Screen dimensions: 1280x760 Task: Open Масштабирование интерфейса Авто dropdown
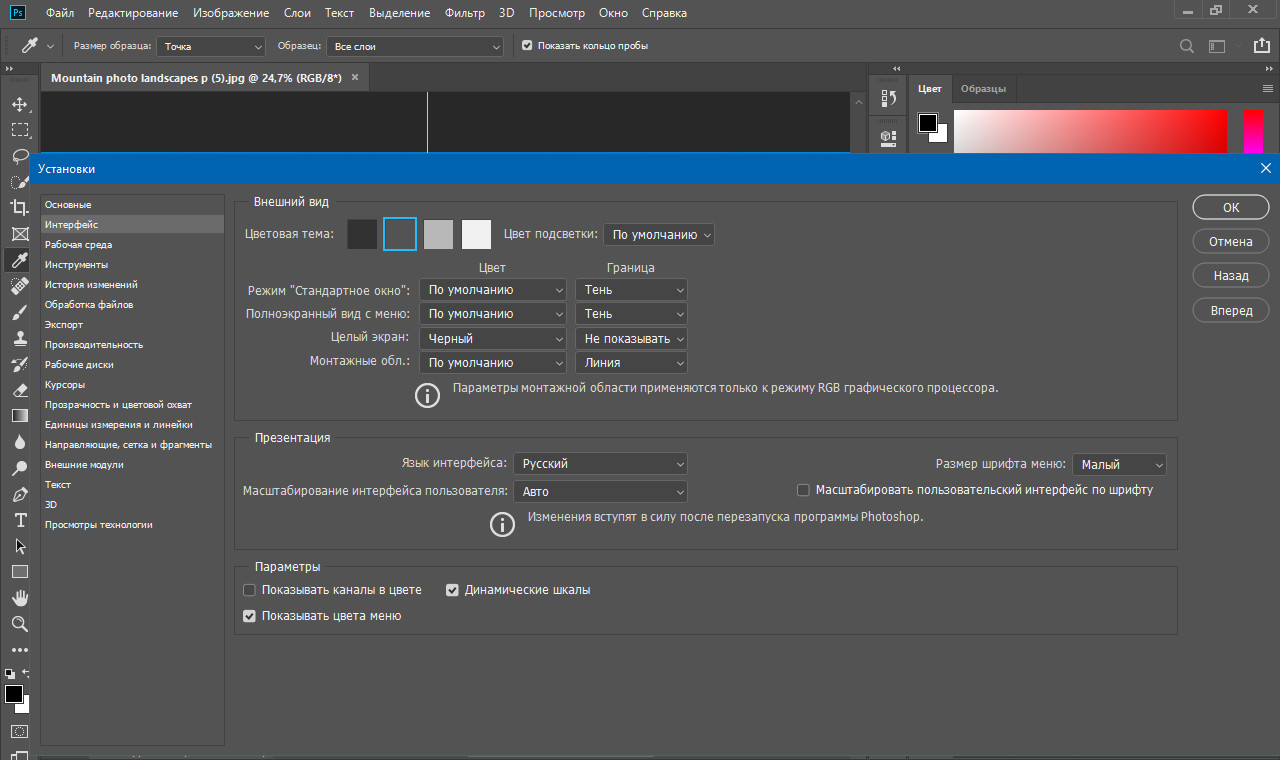(600, 492)
